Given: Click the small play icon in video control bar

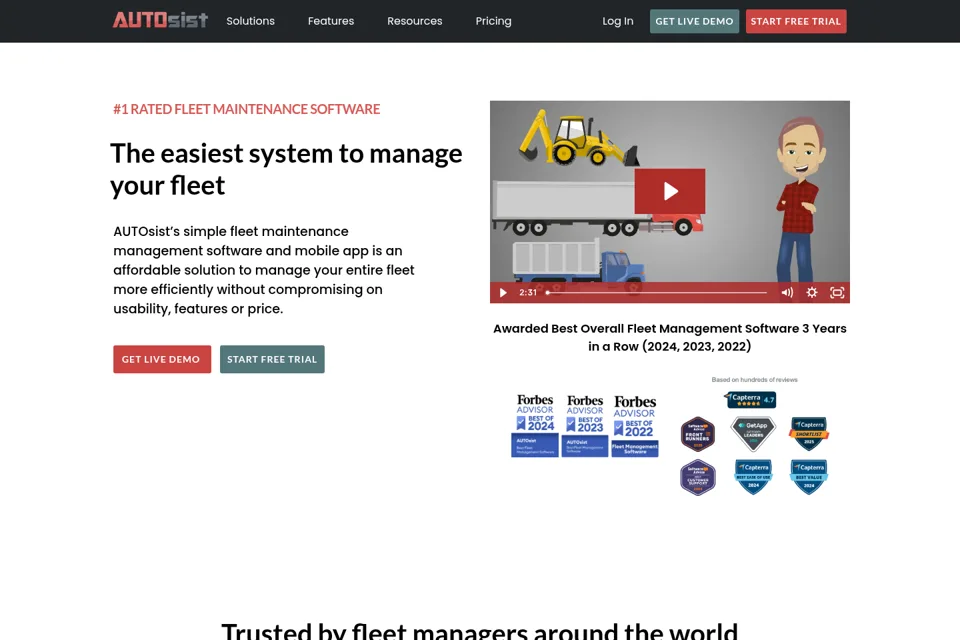Looking at the screenshot, I should (x=503, y=293).
